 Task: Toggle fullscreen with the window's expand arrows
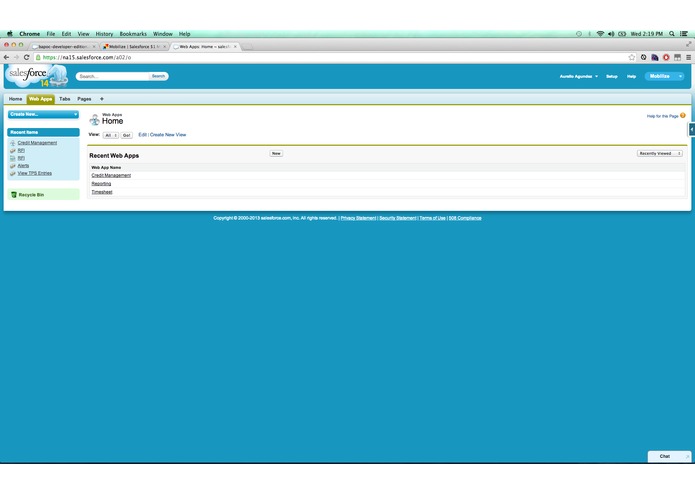point(688,44)
